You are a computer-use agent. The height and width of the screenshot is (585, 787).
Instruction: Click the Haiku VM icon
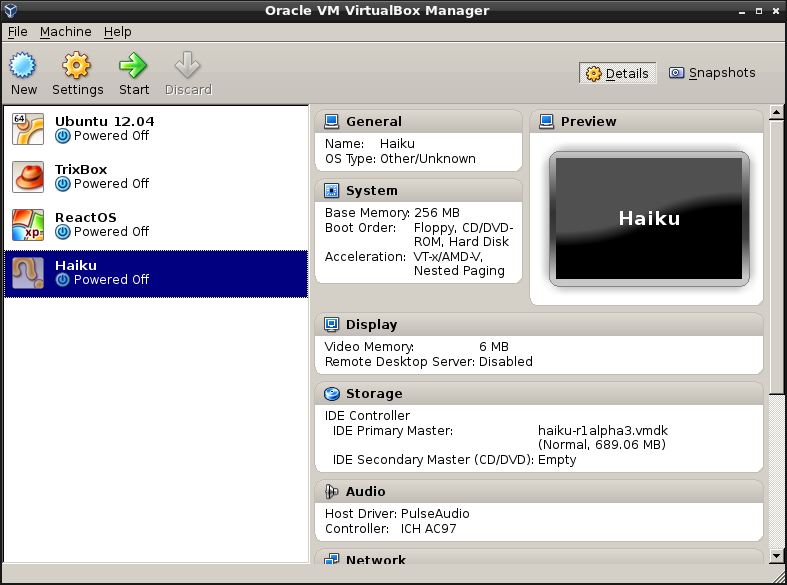[x=28, y=273]
